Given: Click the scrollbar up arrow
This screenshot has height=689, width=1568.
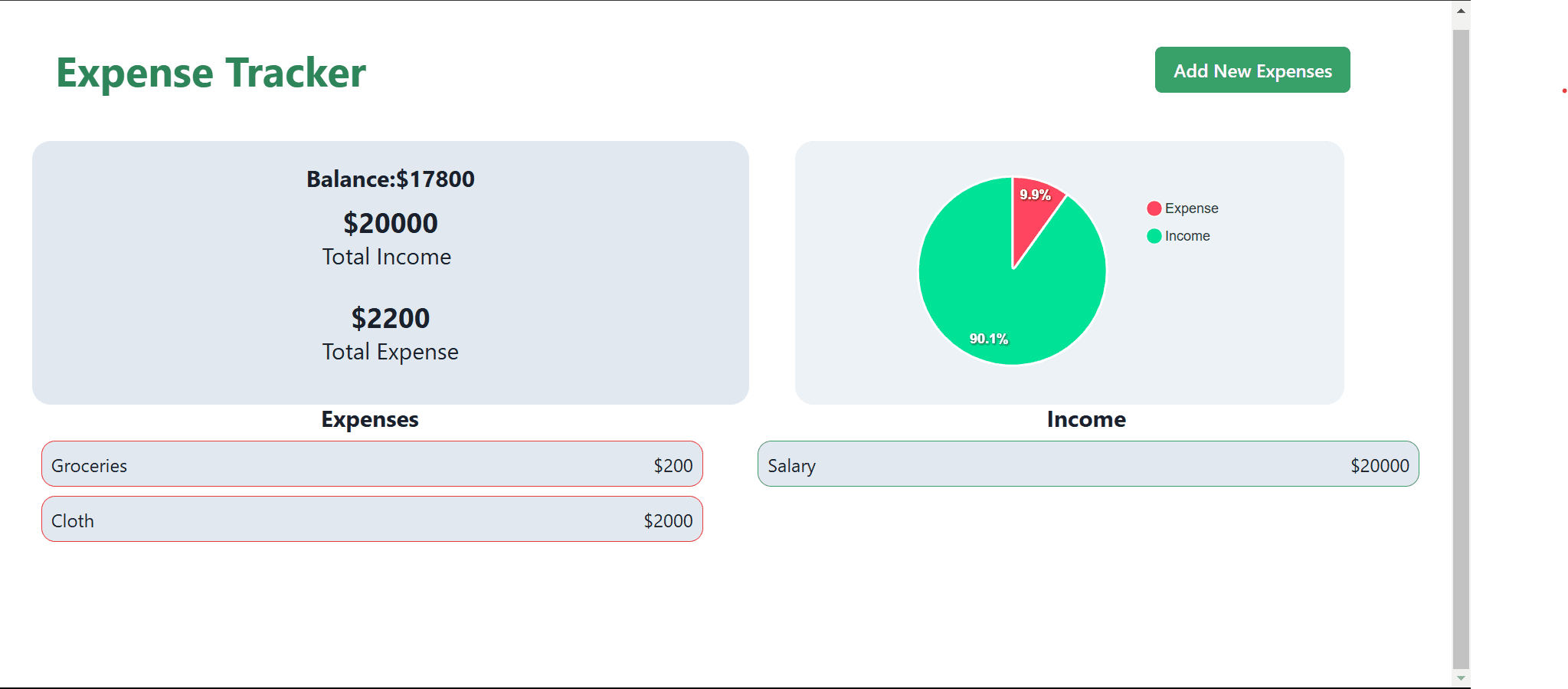Looking at the screenshot, I should pyautogui.click(x=1462, y=11).
